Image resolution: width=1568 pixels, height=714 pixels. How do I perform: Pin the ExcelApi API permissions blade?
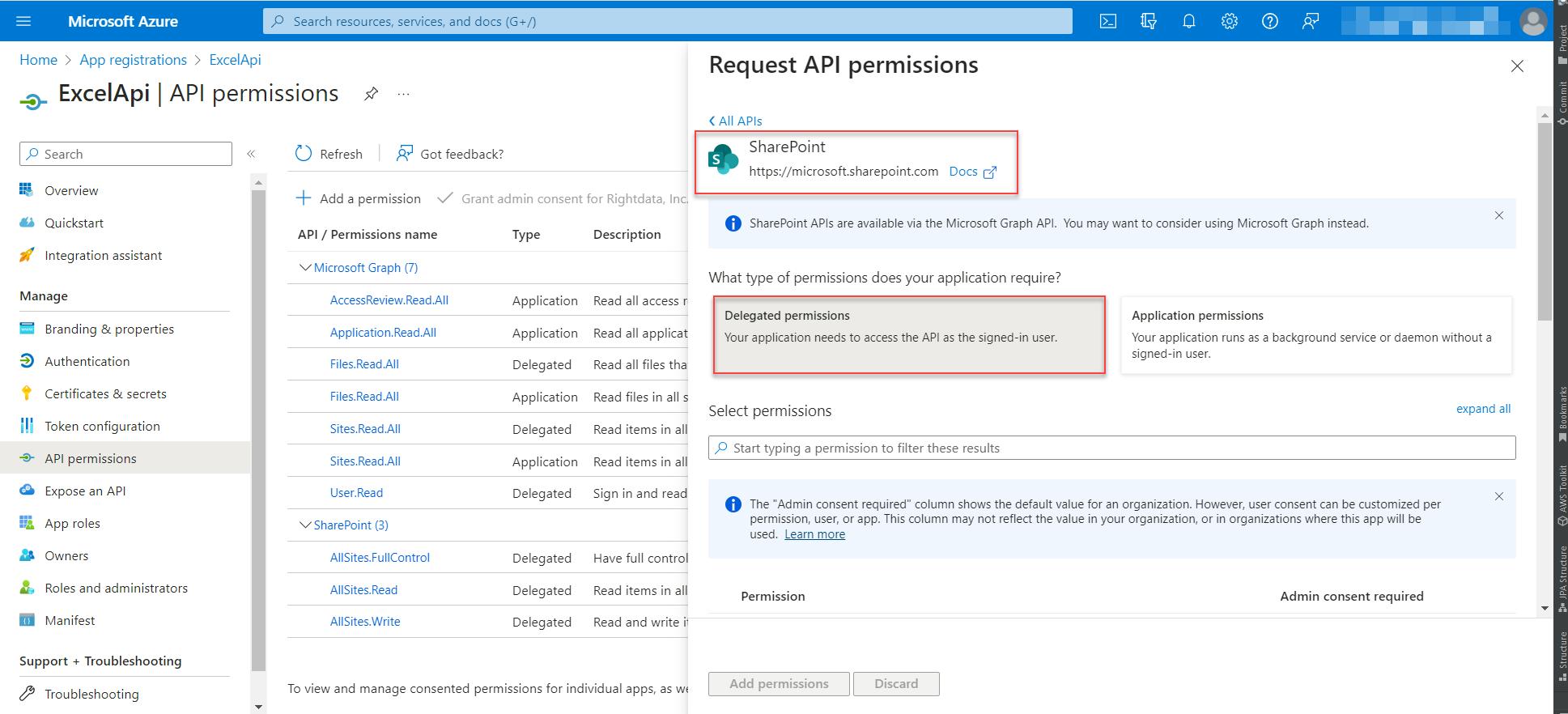371,94
